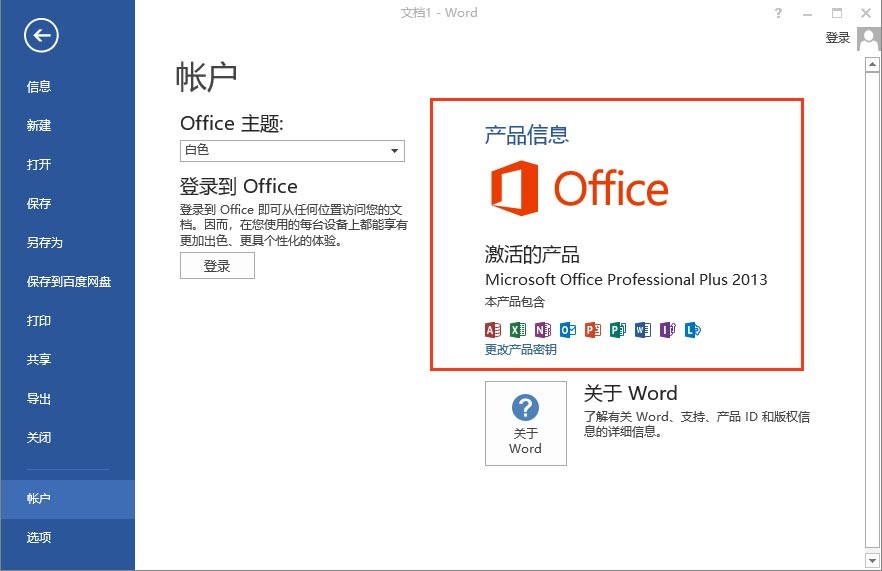This screenshot has height=571, width=882.
Task: Click the user avatar icon at top right
Action: tap(868, 39)
